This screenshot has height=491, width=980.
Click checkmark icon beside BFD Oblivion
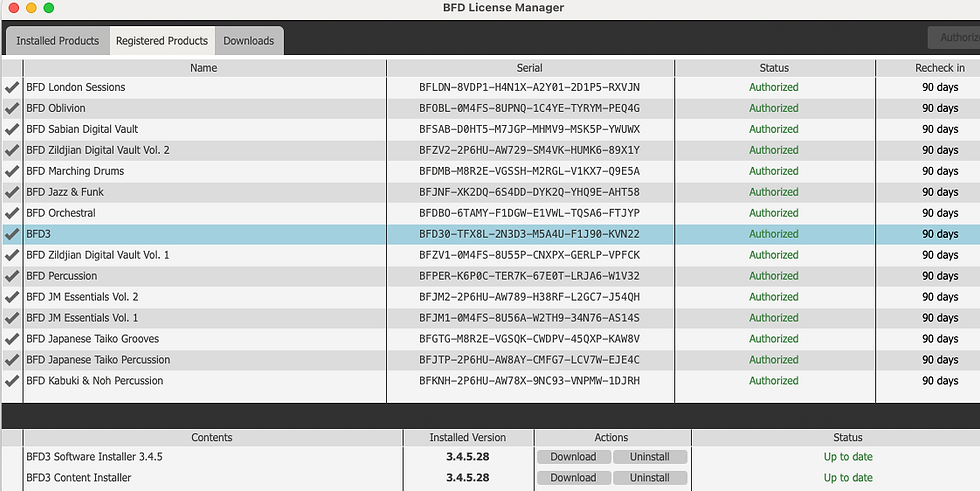11,109
